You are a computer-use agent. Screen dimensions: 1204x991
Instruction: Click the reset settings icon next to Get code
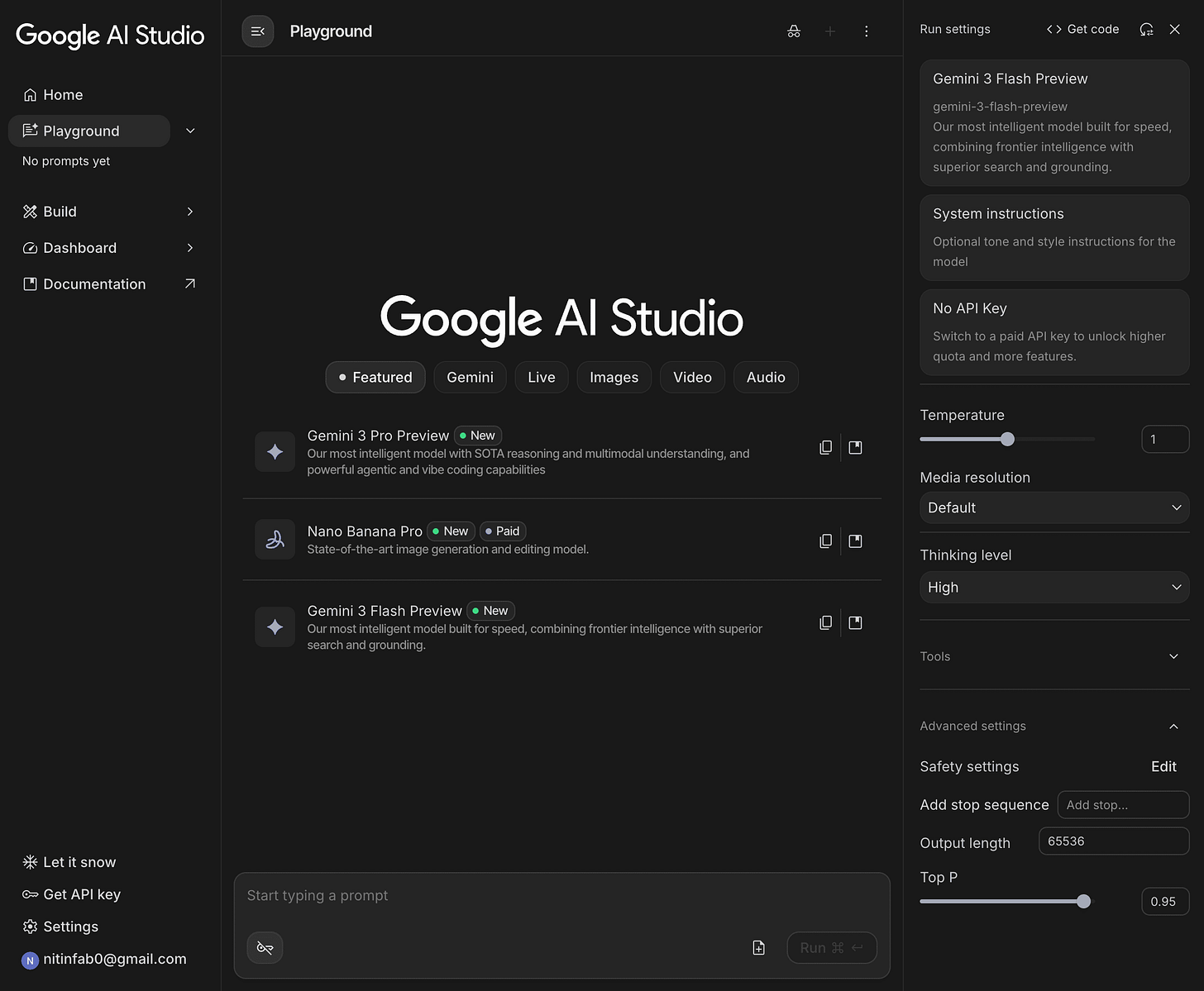[x=1146, y=29]
